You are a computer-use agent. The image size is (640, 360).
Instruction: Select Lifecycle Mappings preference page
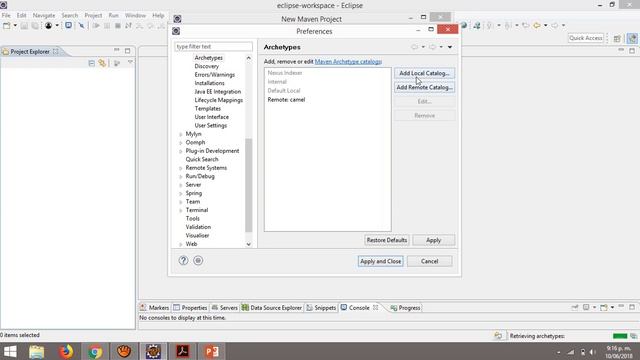pyautogui.click(x=218, y=100)
